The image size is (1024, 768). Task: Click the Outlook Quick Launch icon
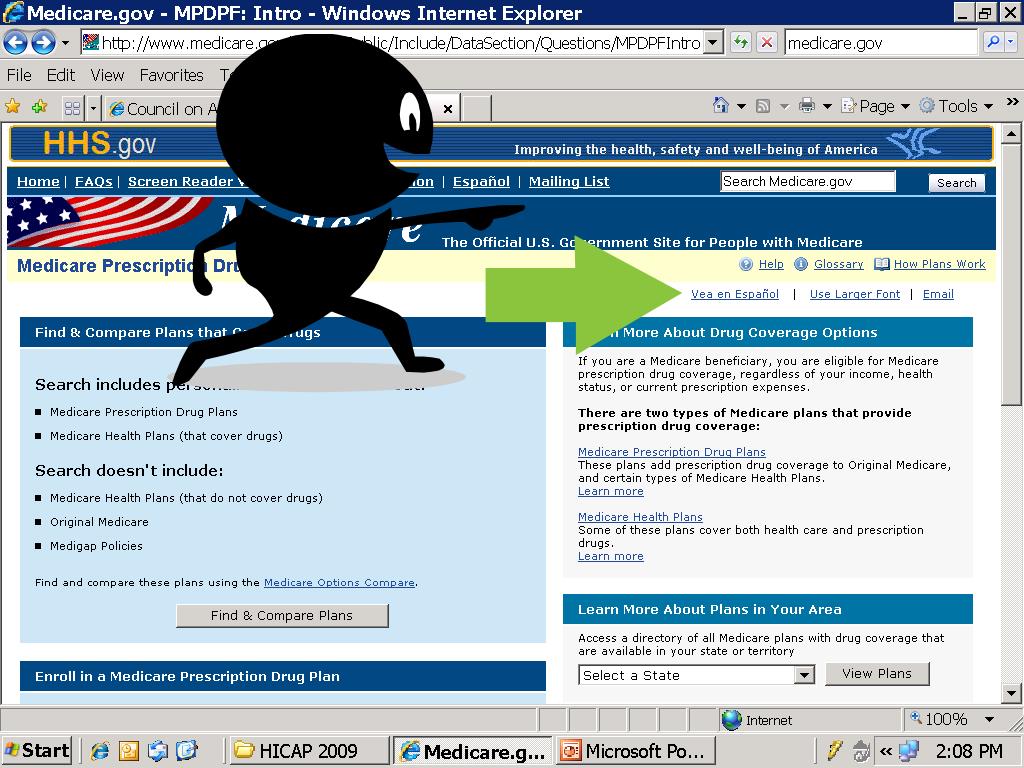coord(128,751)
